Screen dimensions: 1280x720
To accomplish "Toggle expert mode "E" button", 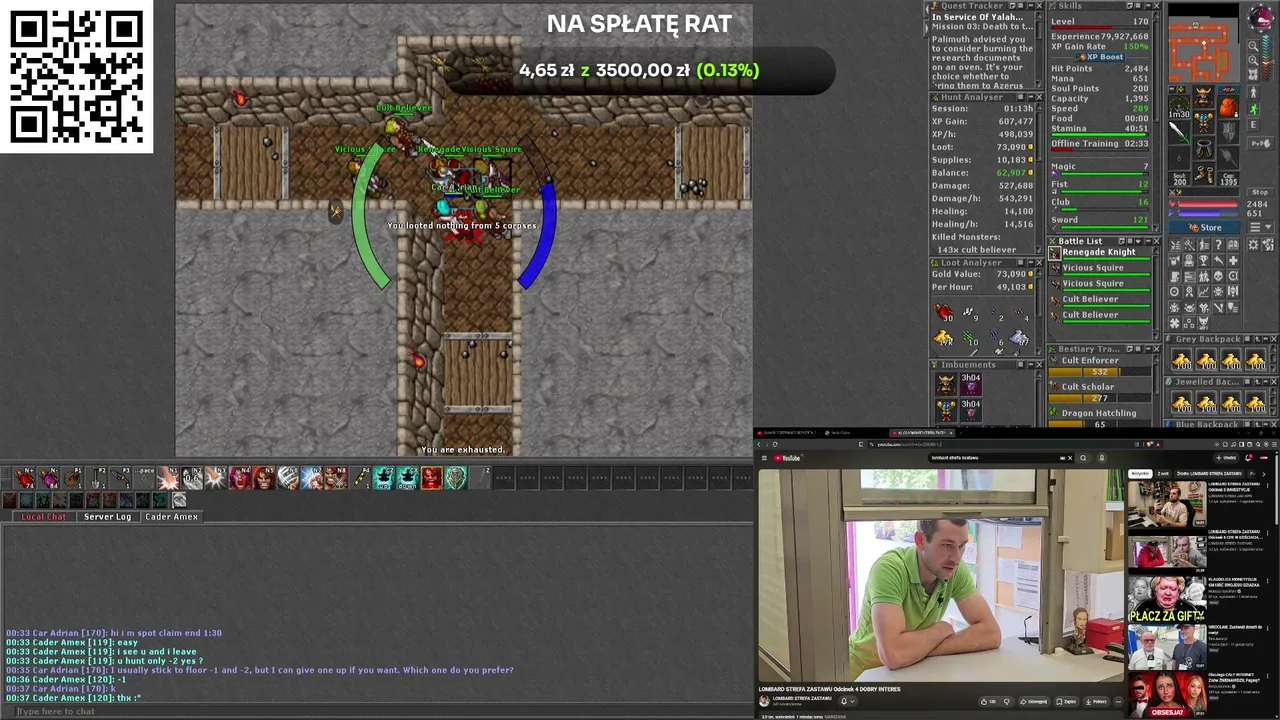I will click(1255, 125).
